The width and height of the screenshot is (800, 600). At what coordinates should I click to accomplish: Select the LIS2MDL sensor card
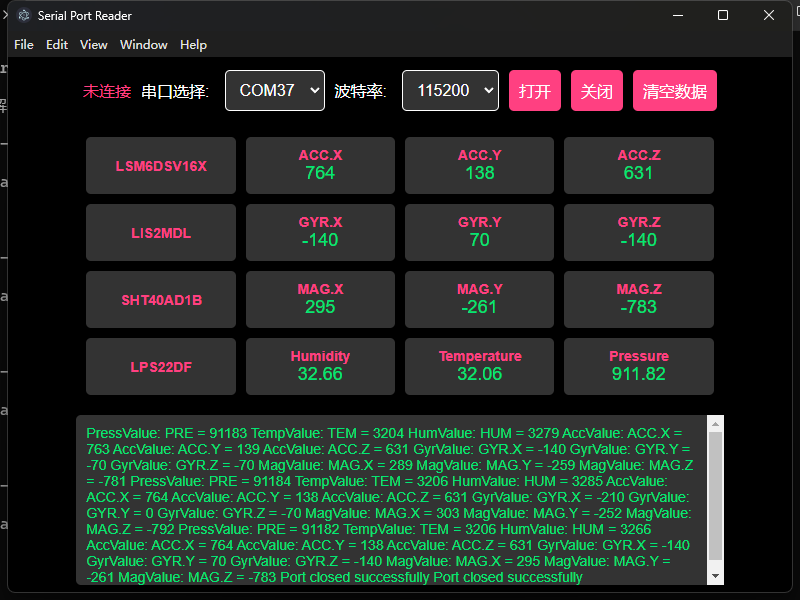(161, 232)
